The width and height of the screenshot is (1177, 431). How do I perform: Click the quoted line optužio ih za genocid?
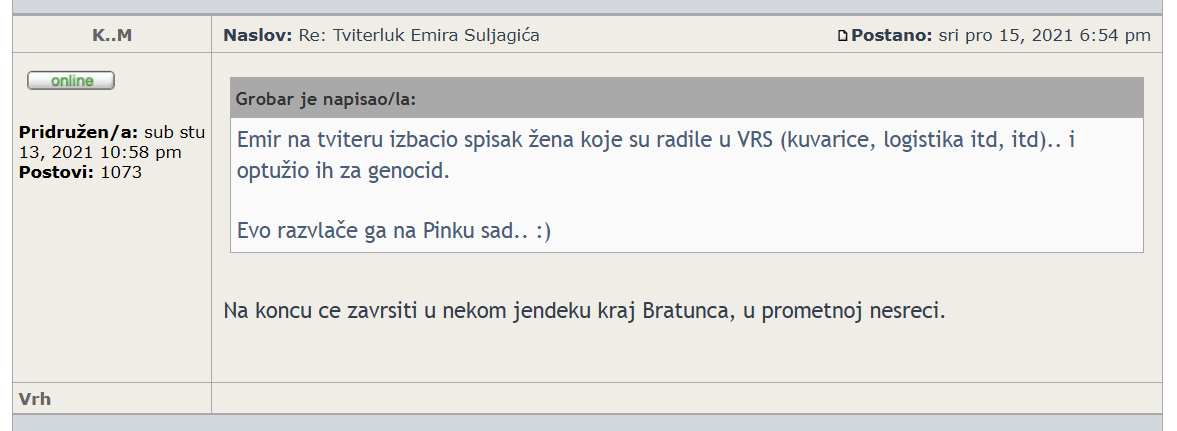(343, 170)
